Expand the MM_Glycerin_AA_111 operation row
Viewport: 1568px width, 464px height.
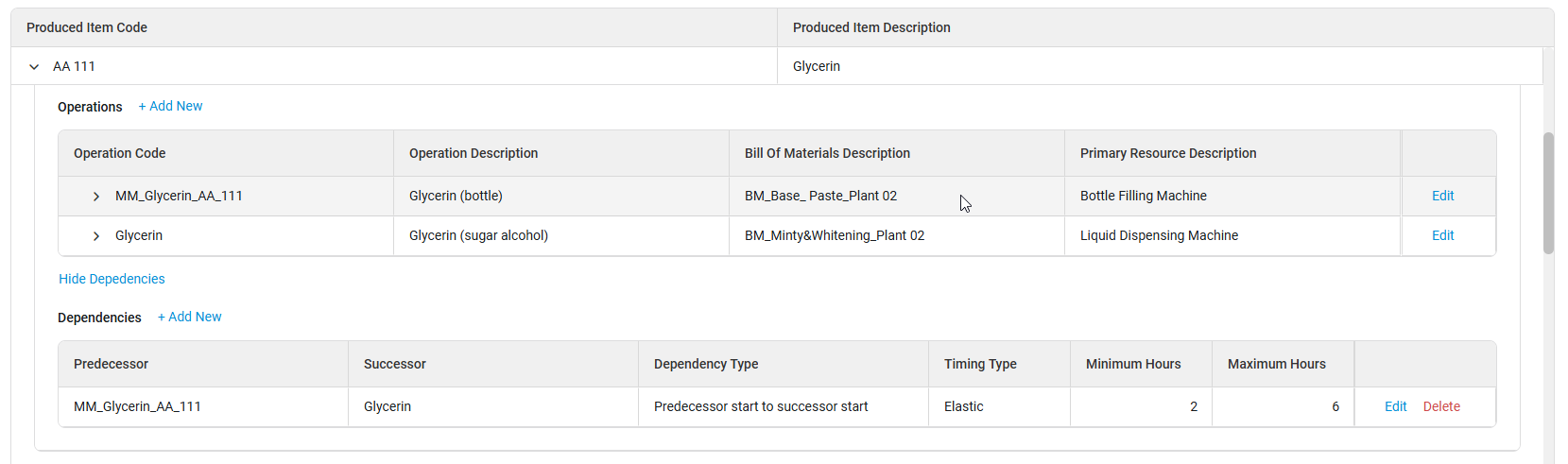click(96, 197)
